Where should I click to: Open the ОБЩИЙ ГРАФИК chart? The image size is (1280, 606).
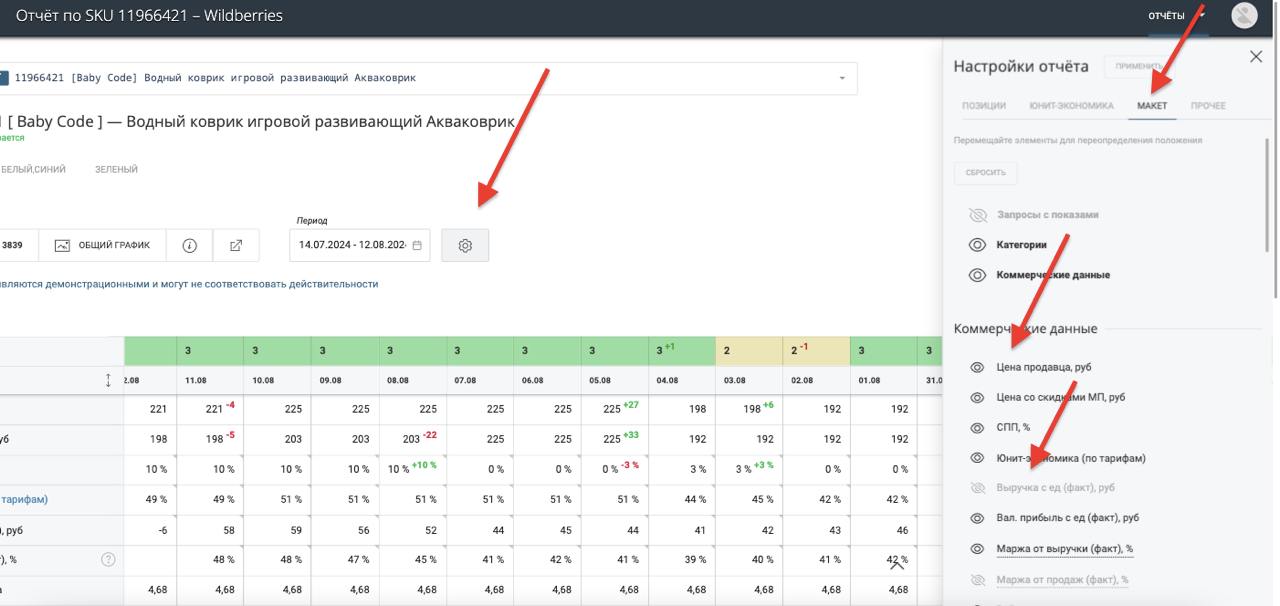(x=102, y=245)
